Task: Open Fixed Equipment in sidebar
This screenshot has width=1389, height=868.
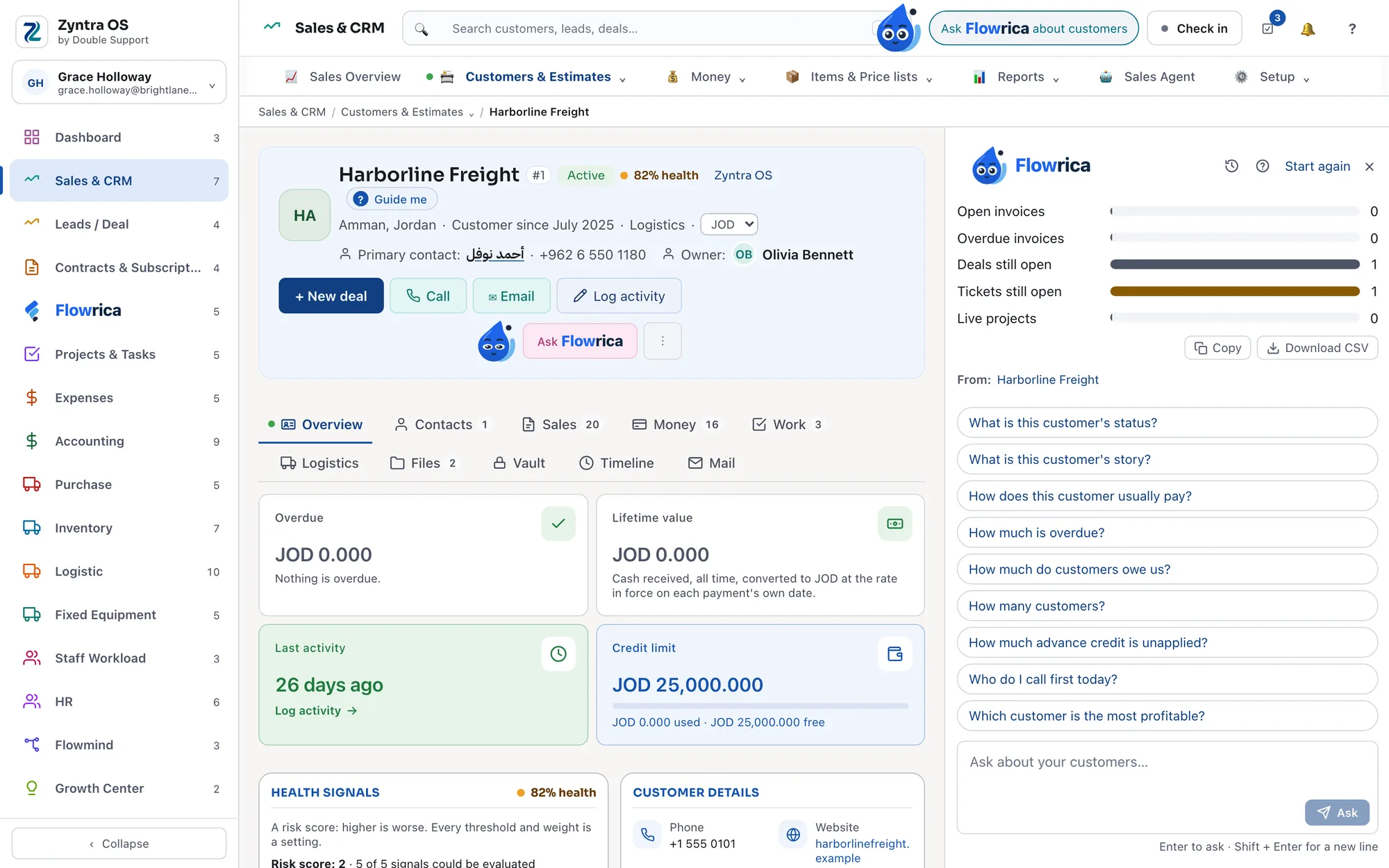Action: coord(119,615)
